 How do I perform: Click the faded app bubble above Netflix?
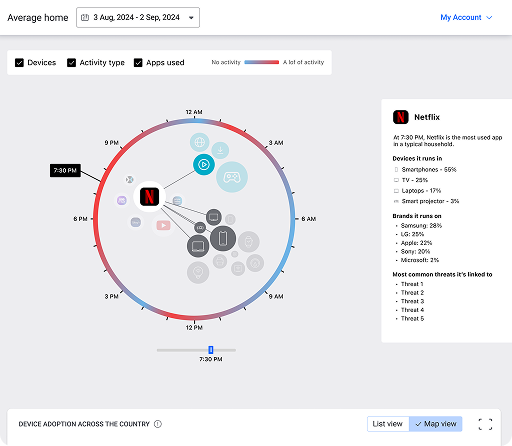(129, 180)
